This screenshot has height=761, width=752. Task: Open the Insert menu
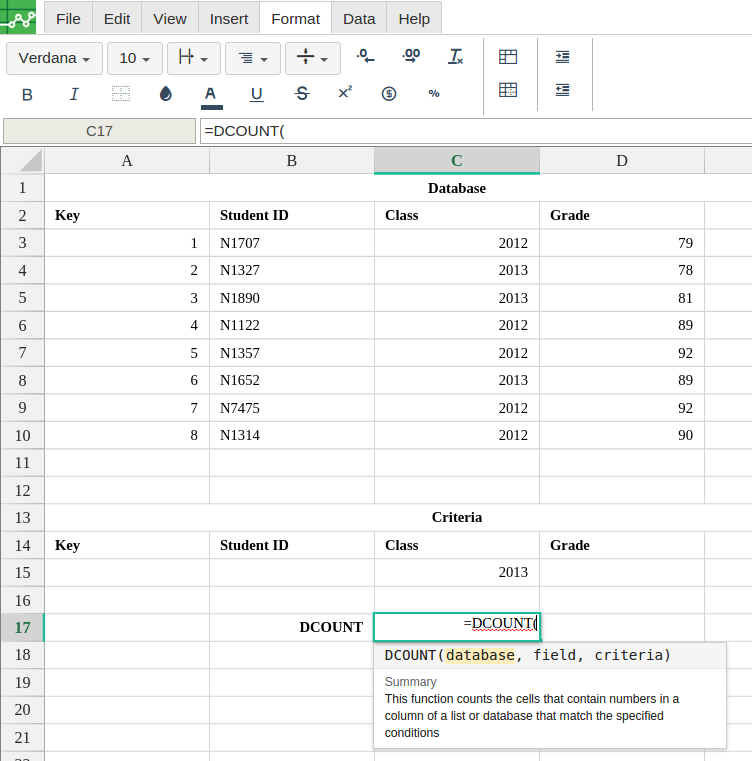point(229,18)
